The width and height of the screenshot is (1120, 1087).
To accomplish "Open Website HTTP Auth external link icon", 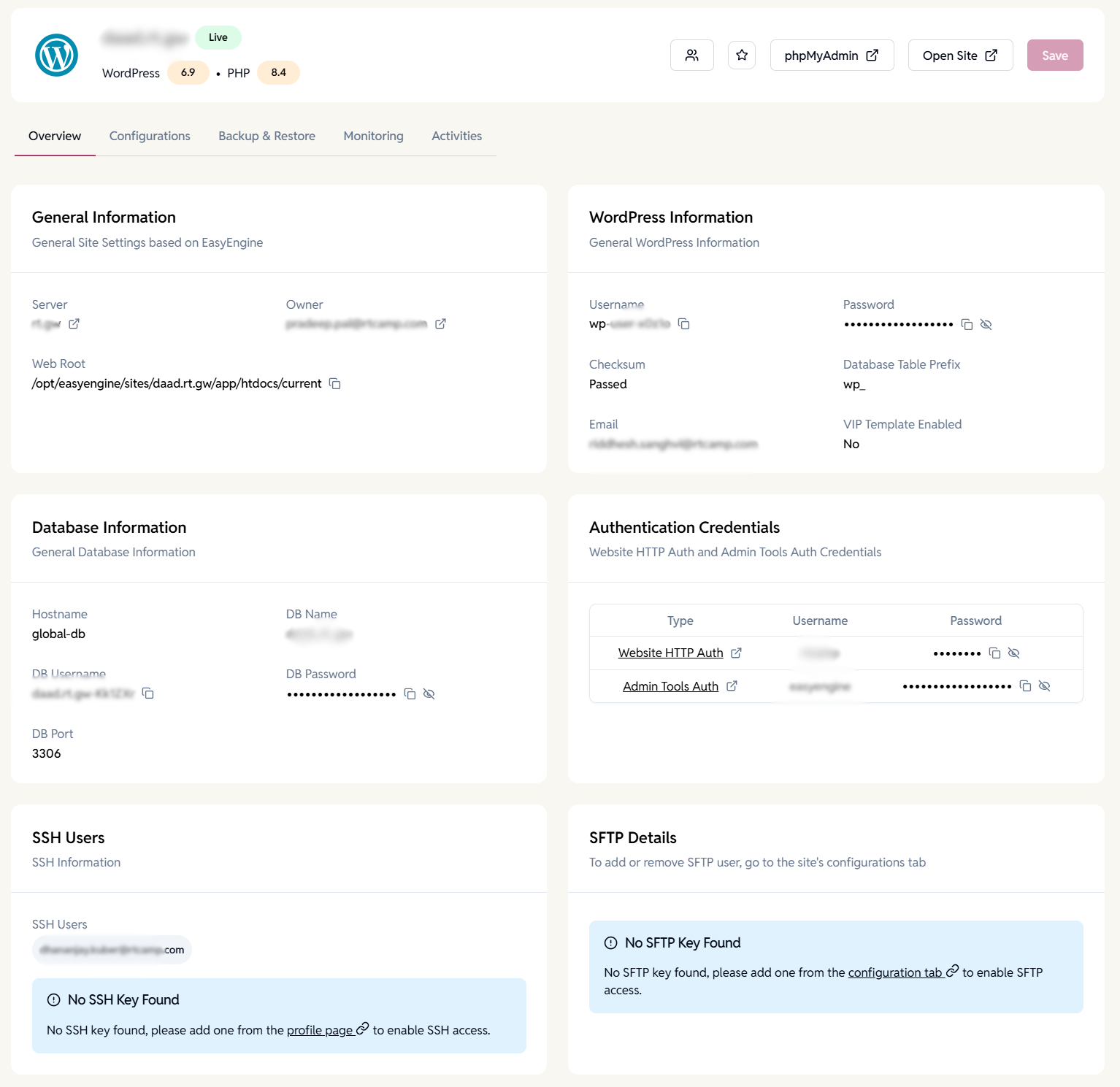I will tap(736, 653).
